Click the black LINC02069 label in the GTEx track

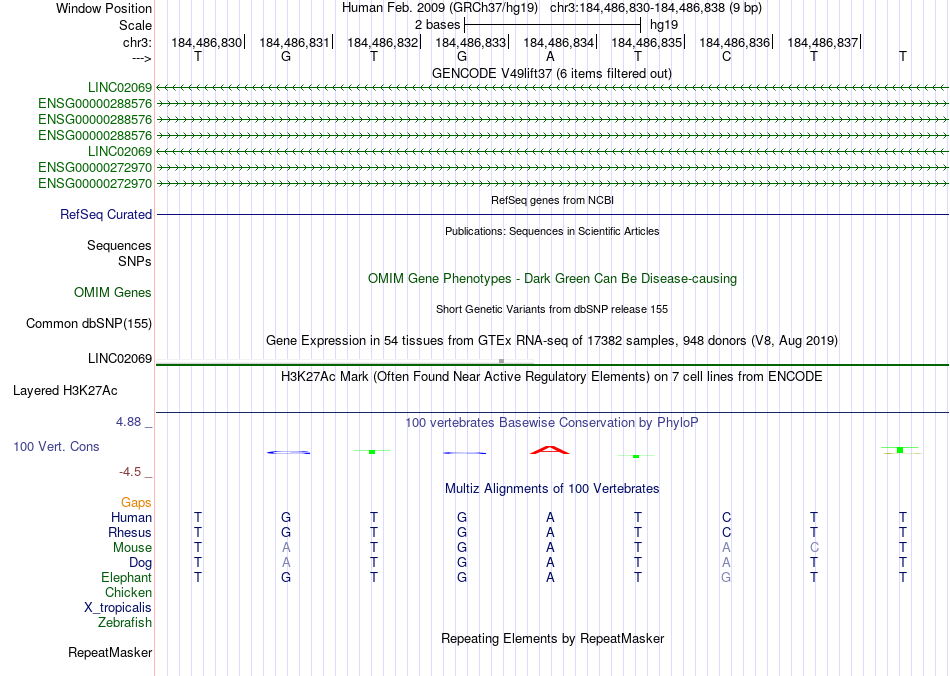click(x=120, y=359)
